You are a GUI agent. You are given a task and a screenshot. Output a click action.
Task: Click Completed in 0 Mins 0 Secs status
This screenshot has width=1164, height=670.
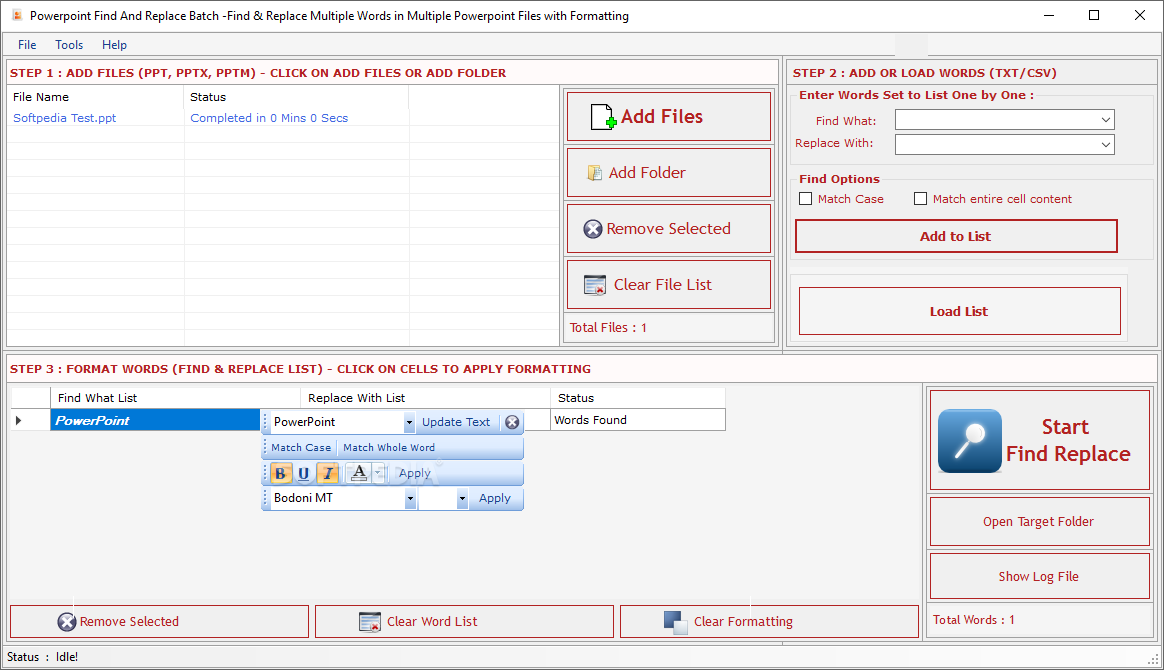pos(269,118)
